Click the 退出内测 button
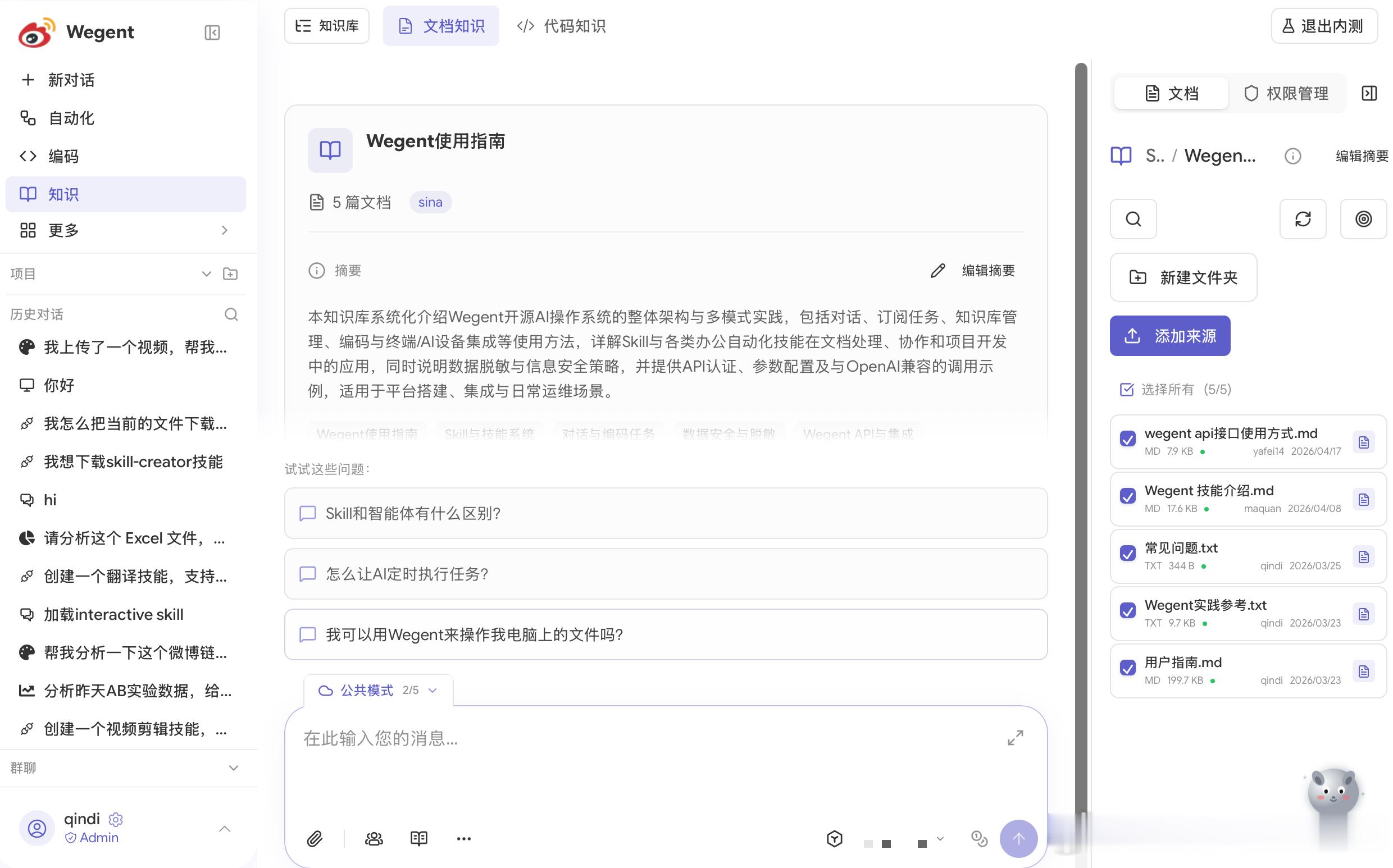Image resolution: width=1393 pixels, height=868 pixels. (1324, 26)
